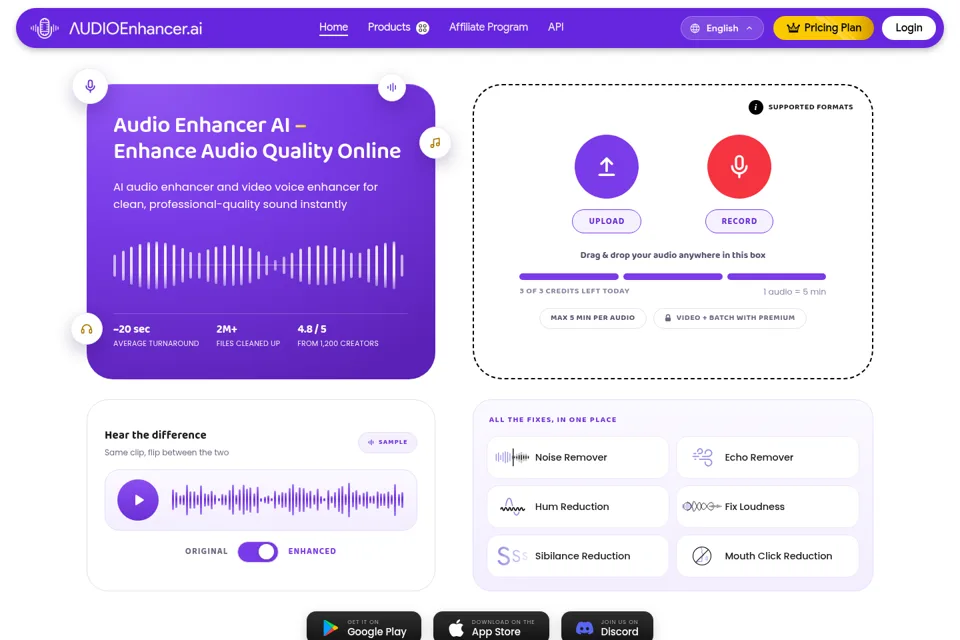The image size is (960, 640).
Task: Click the hero waveform graphic
Action: 258,265
